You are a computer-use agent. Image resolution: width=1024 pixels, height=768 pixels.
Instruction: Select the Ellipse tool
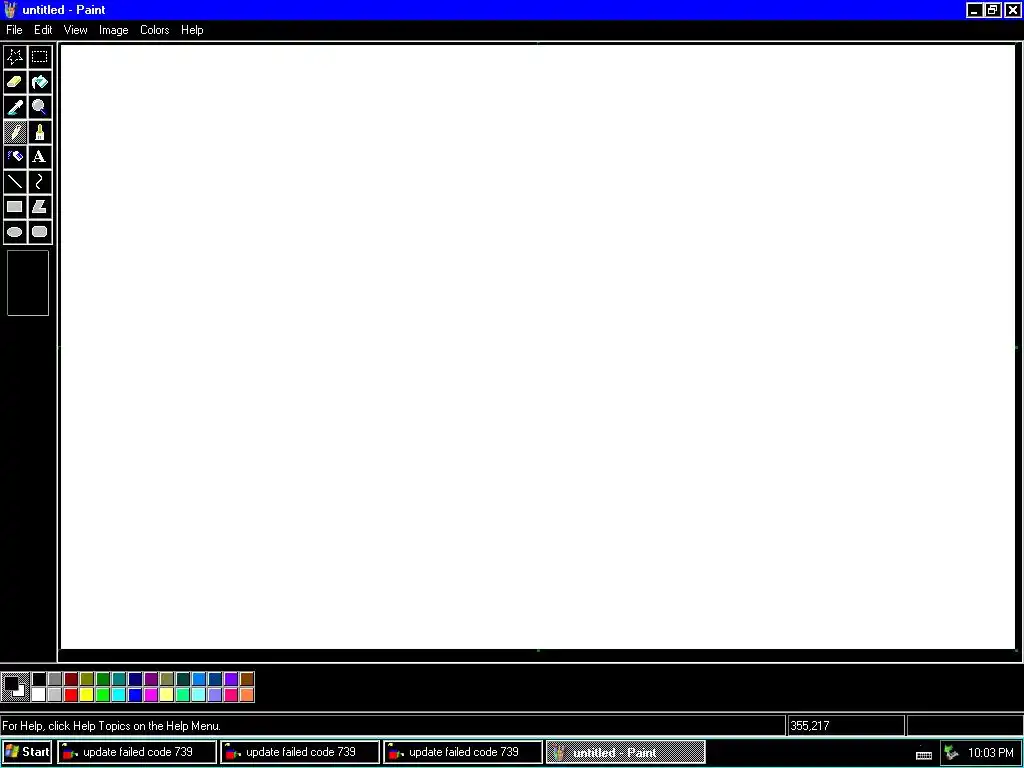pos(15,232)
